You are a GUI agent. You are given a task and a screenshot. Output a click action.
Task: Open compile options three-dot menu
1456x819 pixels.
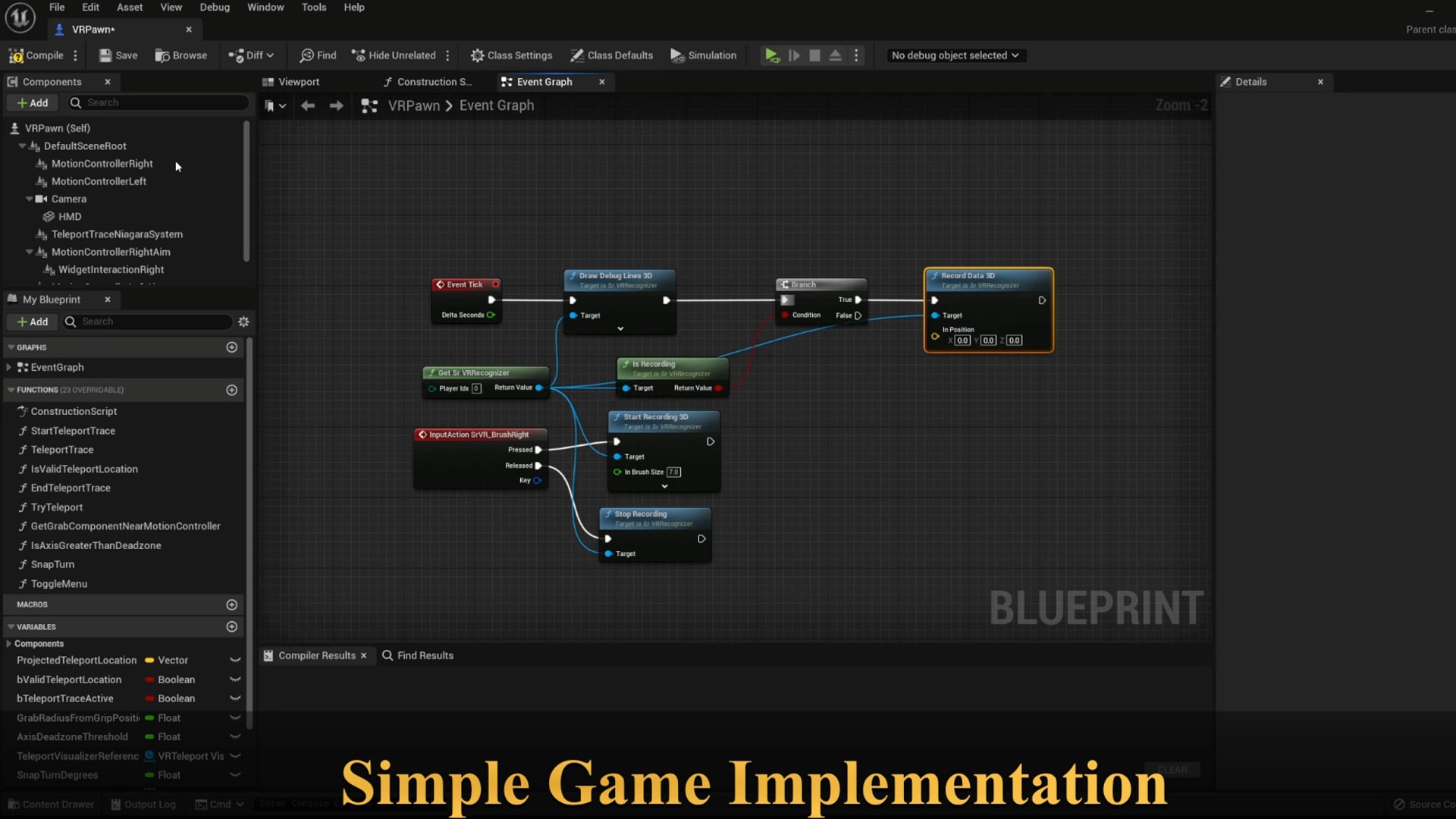coord(75,55)
